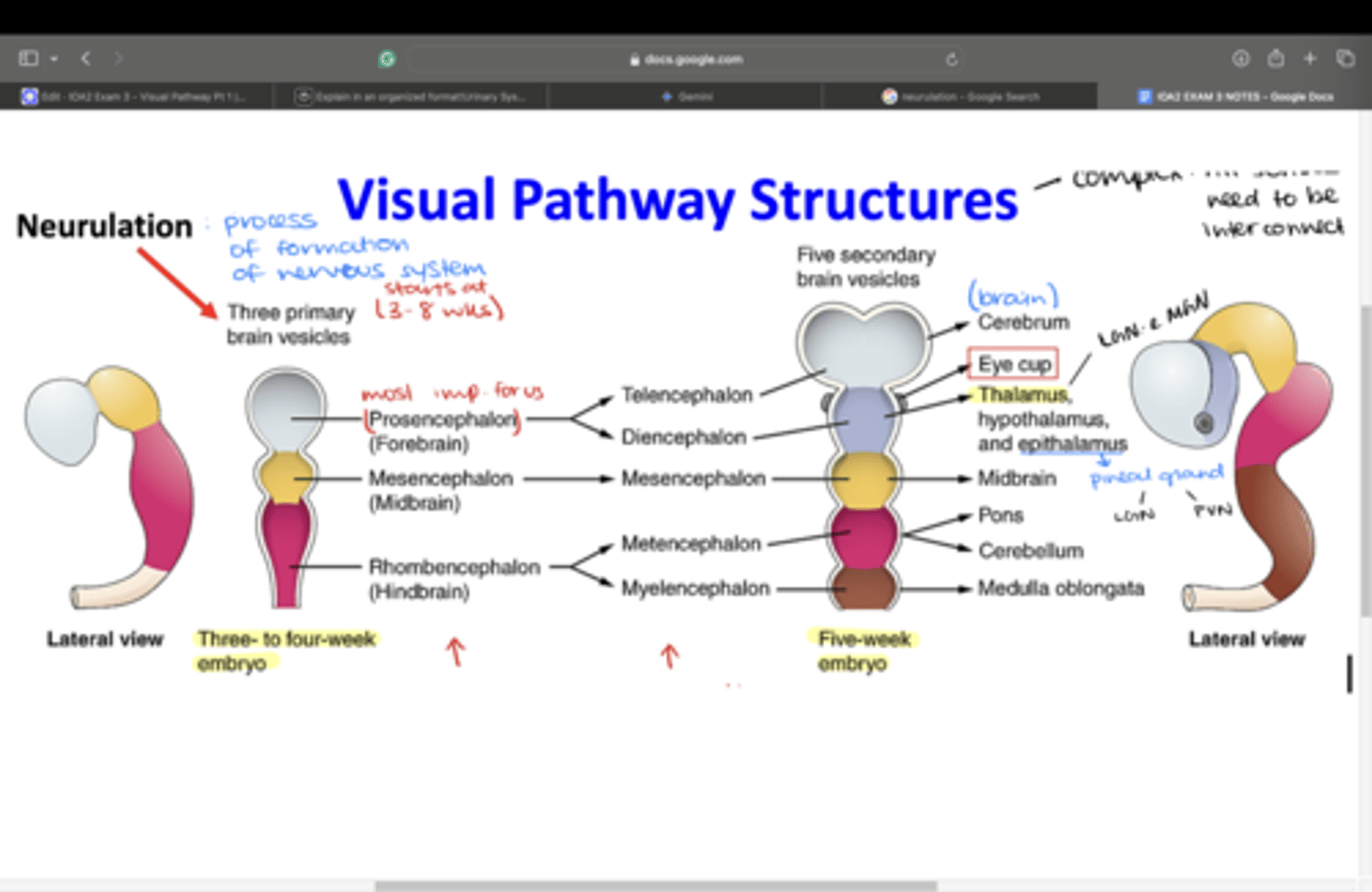Switch to the Visual Pathway Pt 1 tab
Viewport: 1372px width, 892px height.
(x=136, y=96)
